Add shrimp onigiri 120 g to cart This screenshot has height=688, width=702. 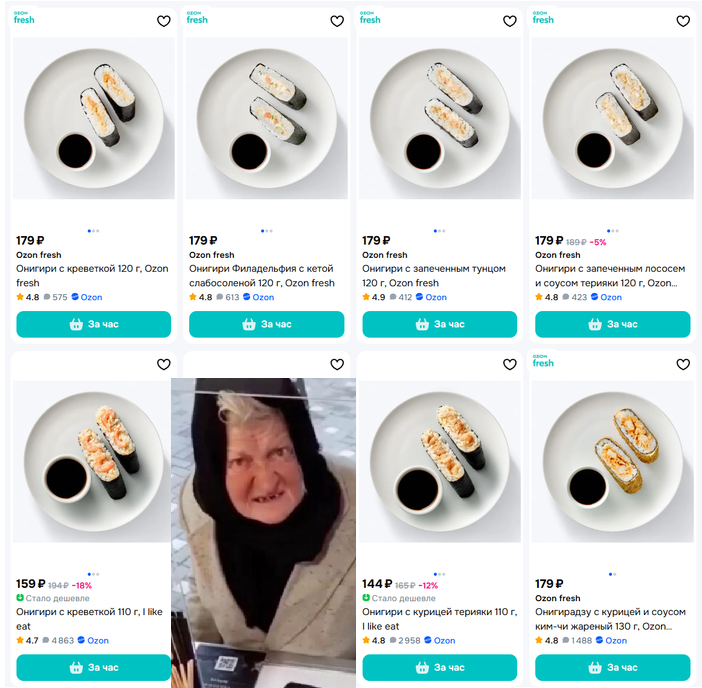(93, 324)
